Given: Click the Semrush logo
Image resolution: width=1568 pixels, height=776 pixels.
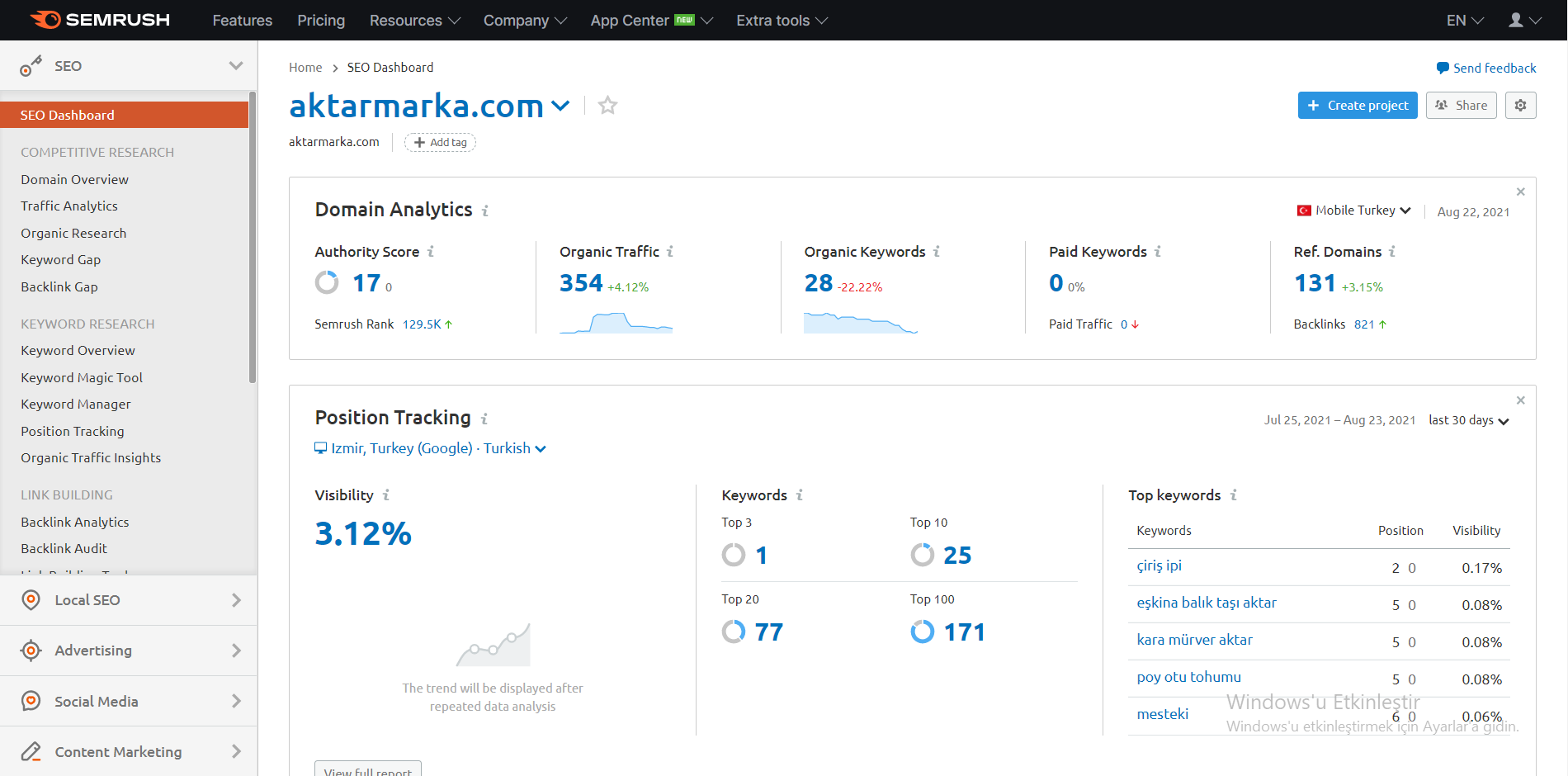Looking at the screenshot, I should (x=100, y=20).
